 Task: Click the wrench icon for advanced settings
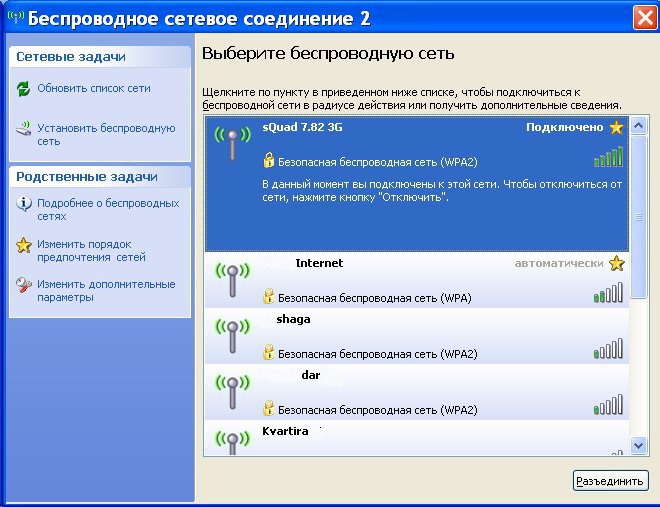pos(24,285)
